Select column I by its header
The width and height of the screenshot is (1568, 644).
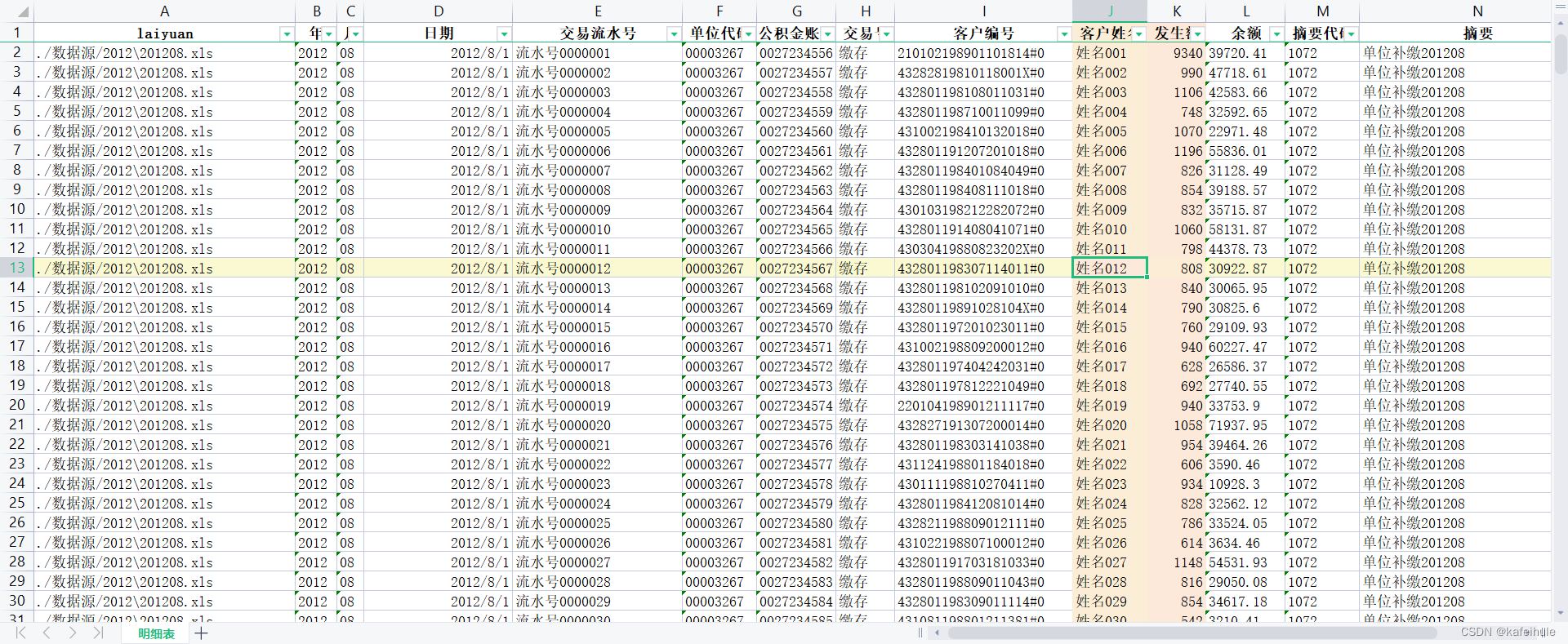tap(984, 11)
